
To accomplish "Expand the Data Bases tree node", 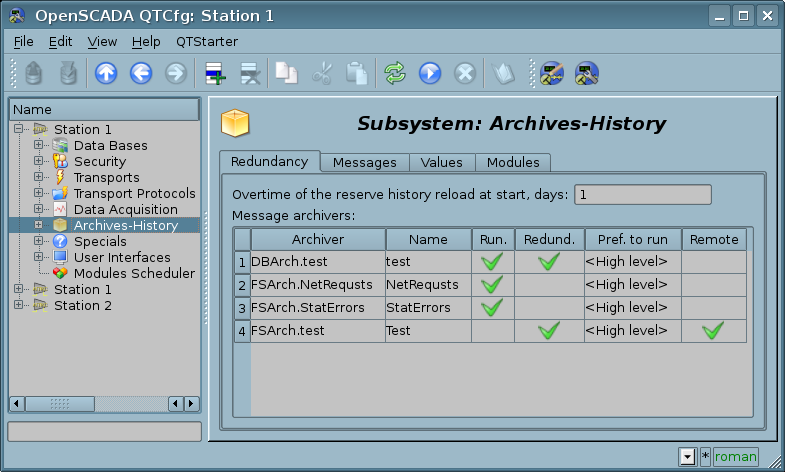I will [39, 146].
